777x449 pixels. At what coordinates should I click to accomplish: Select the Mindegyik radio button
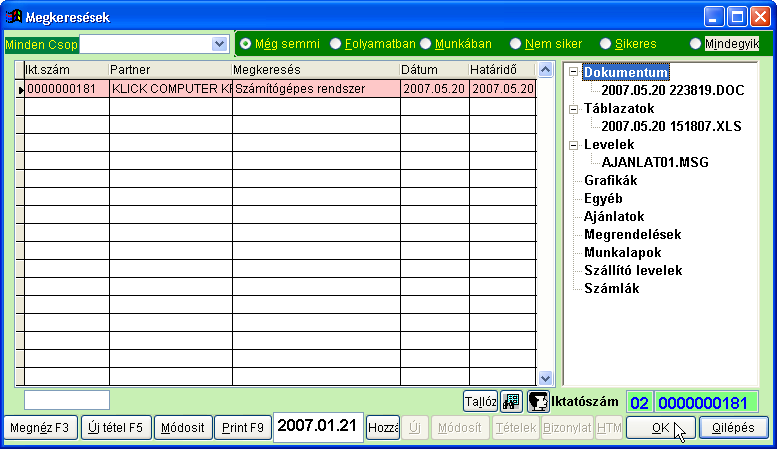pos(695,44)
